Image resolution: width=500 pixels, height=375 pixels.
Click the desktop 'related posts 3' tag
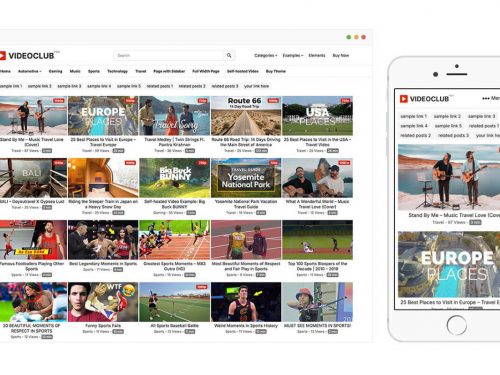[225, 86]
